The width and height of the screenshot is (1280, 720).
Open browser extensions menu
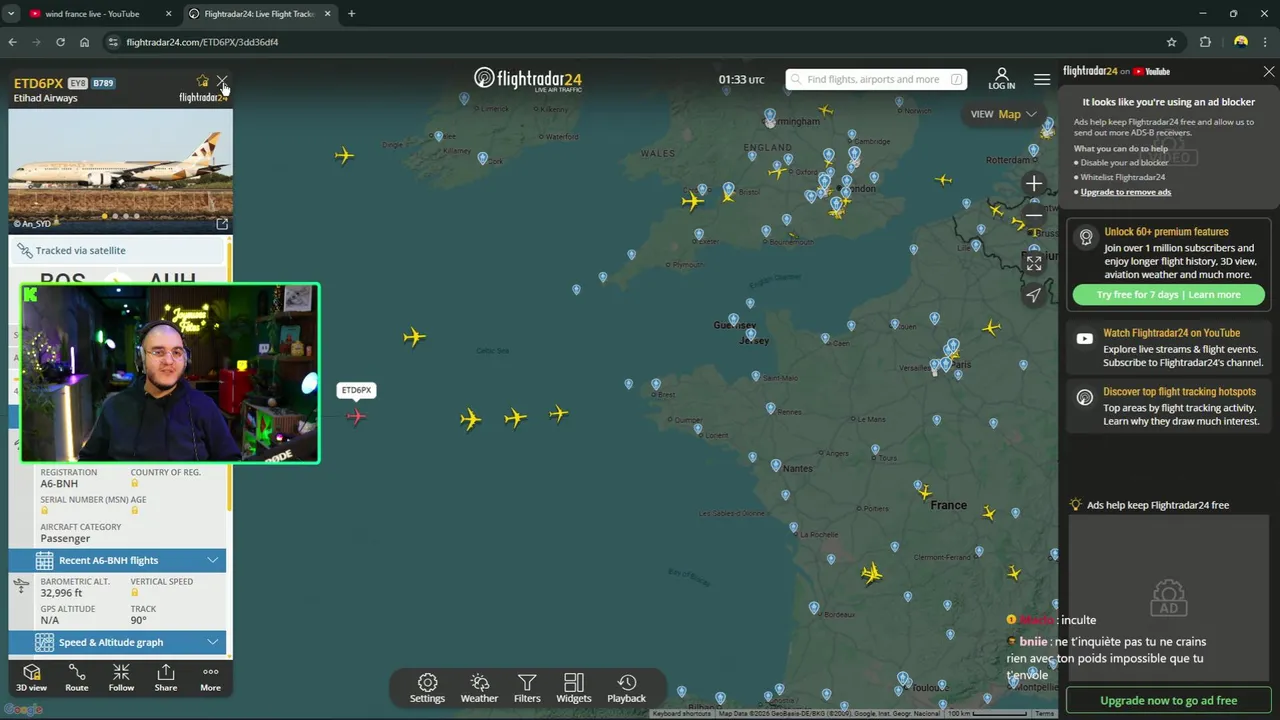pos(1205,42)
